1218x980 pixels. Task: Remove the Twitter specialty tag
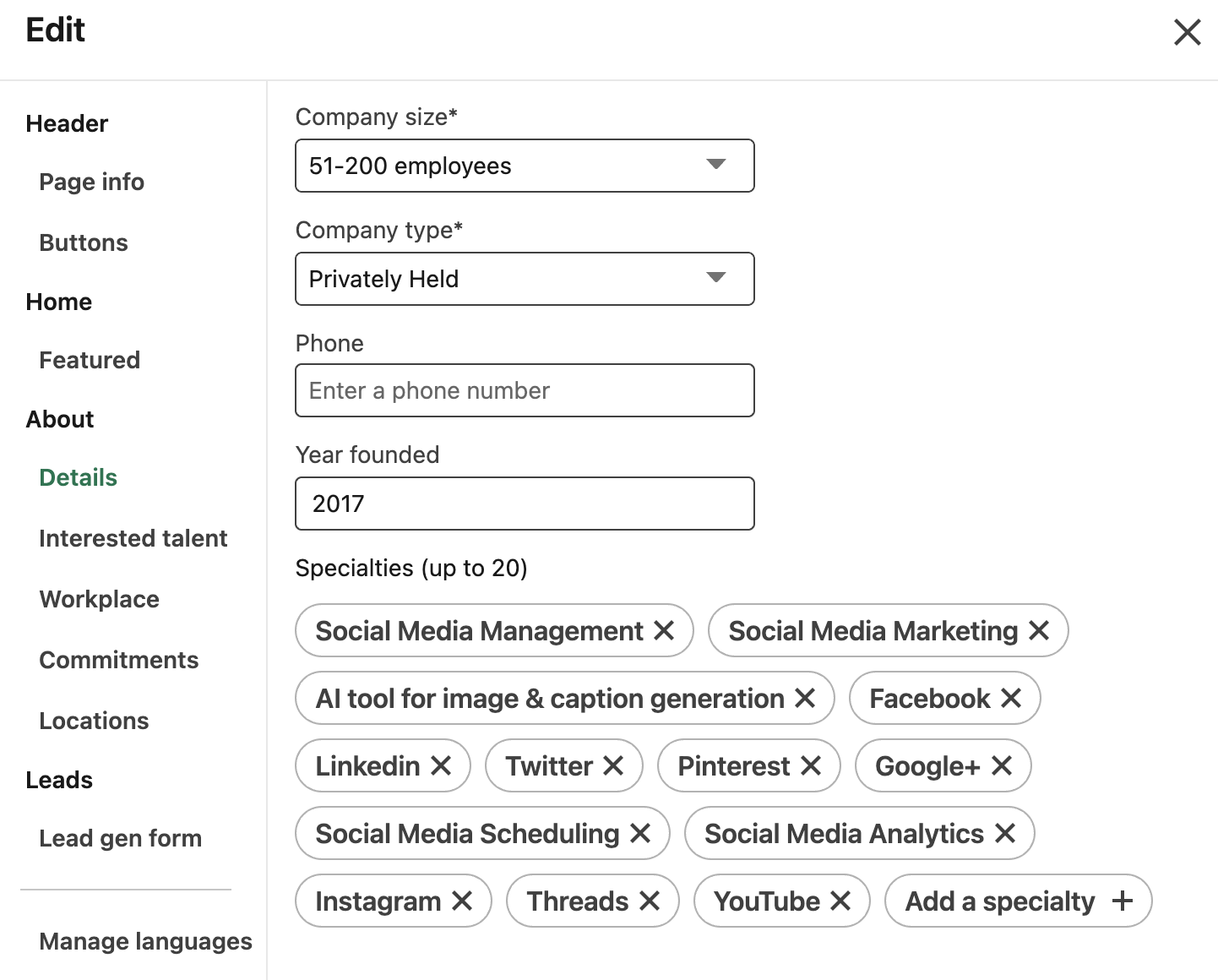[613, 765]
